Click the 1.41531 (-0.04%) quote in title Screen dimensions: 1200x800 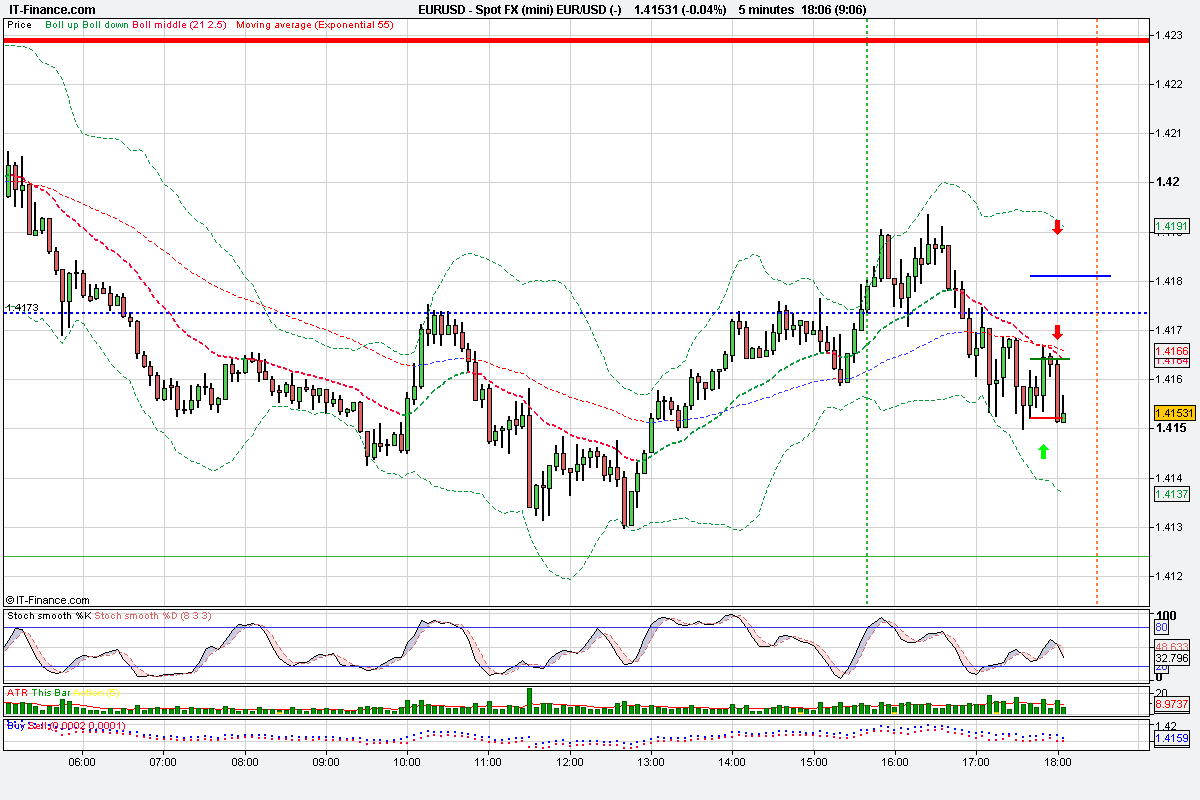tap(680, 10)
